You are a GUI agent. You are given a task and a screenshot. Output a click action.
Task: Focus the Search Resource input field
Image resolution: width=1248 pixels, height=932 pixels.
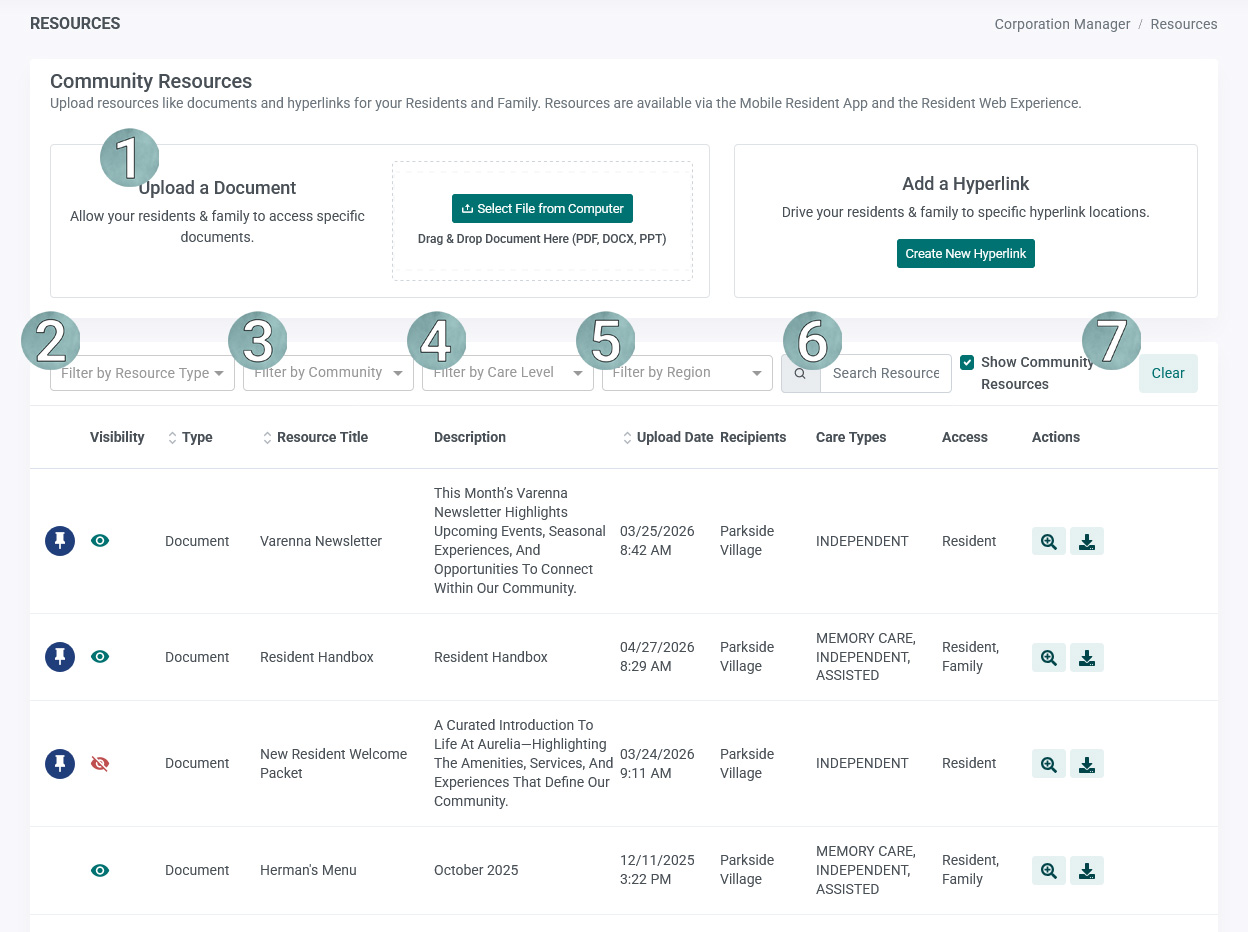[886, 373]
